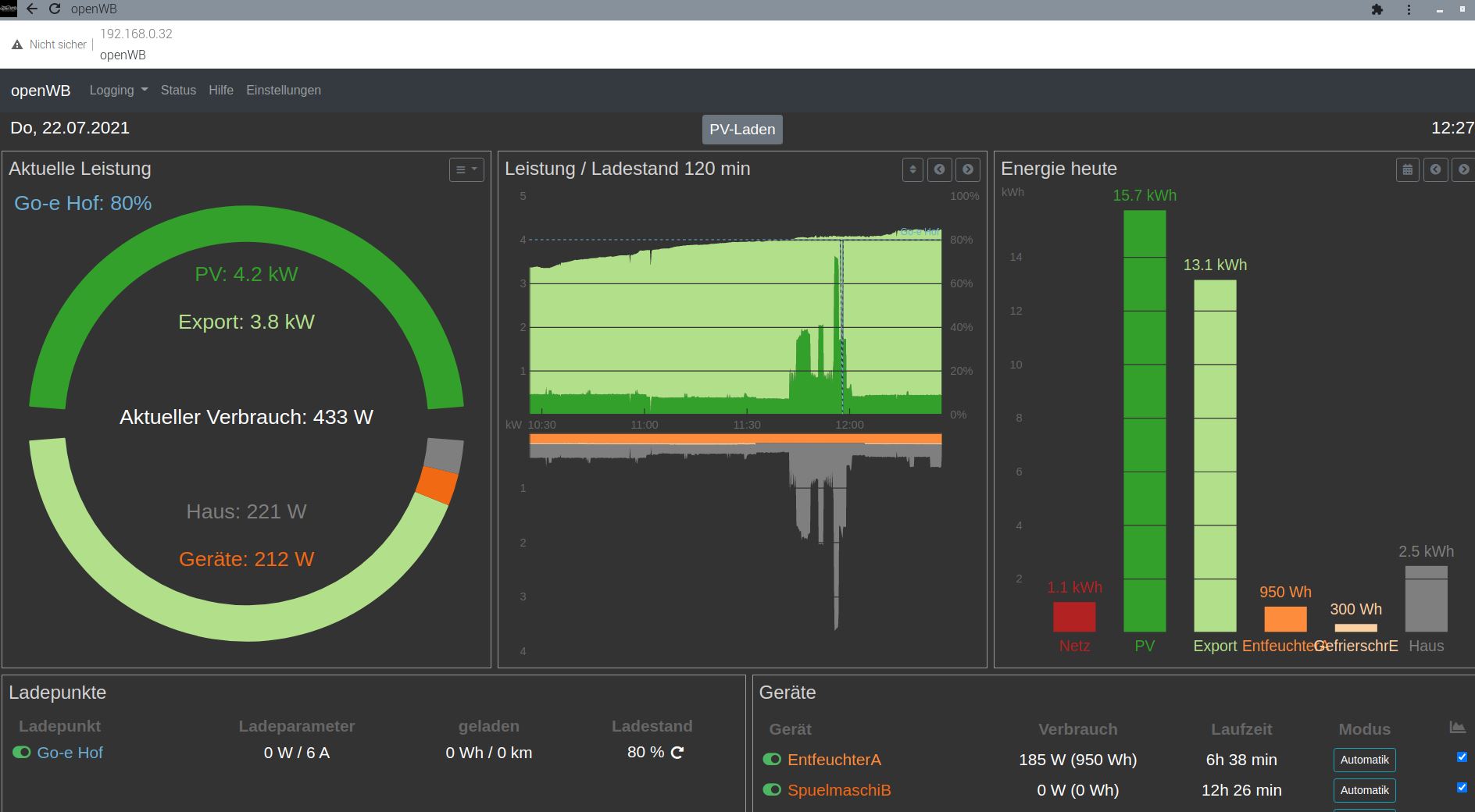Open Einstellungen in the navigation bar
The width and height of the screenshot is (1475, 812).
coord(284,91)
